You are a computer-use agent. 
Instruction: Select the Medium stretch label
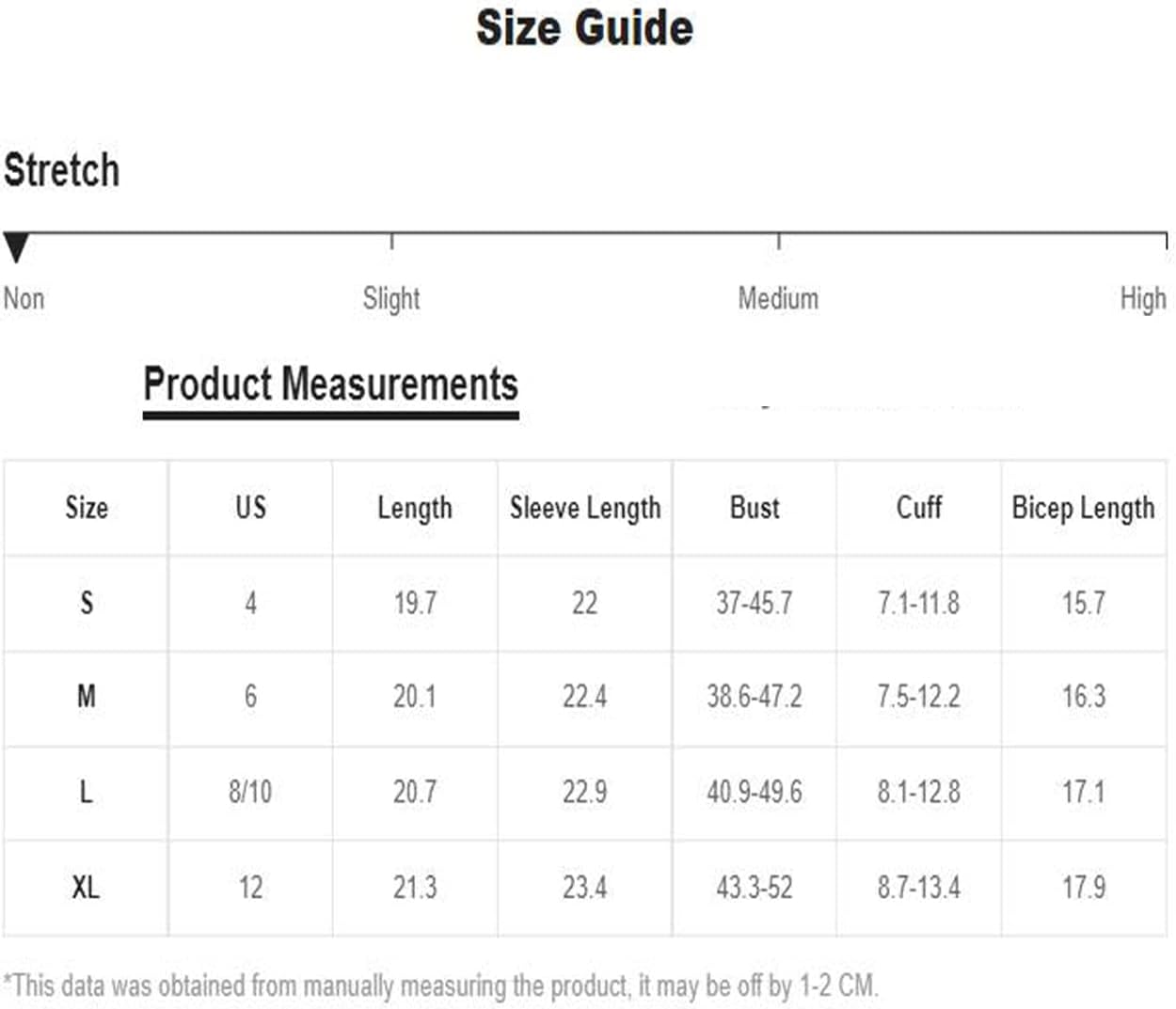point(778,299)
